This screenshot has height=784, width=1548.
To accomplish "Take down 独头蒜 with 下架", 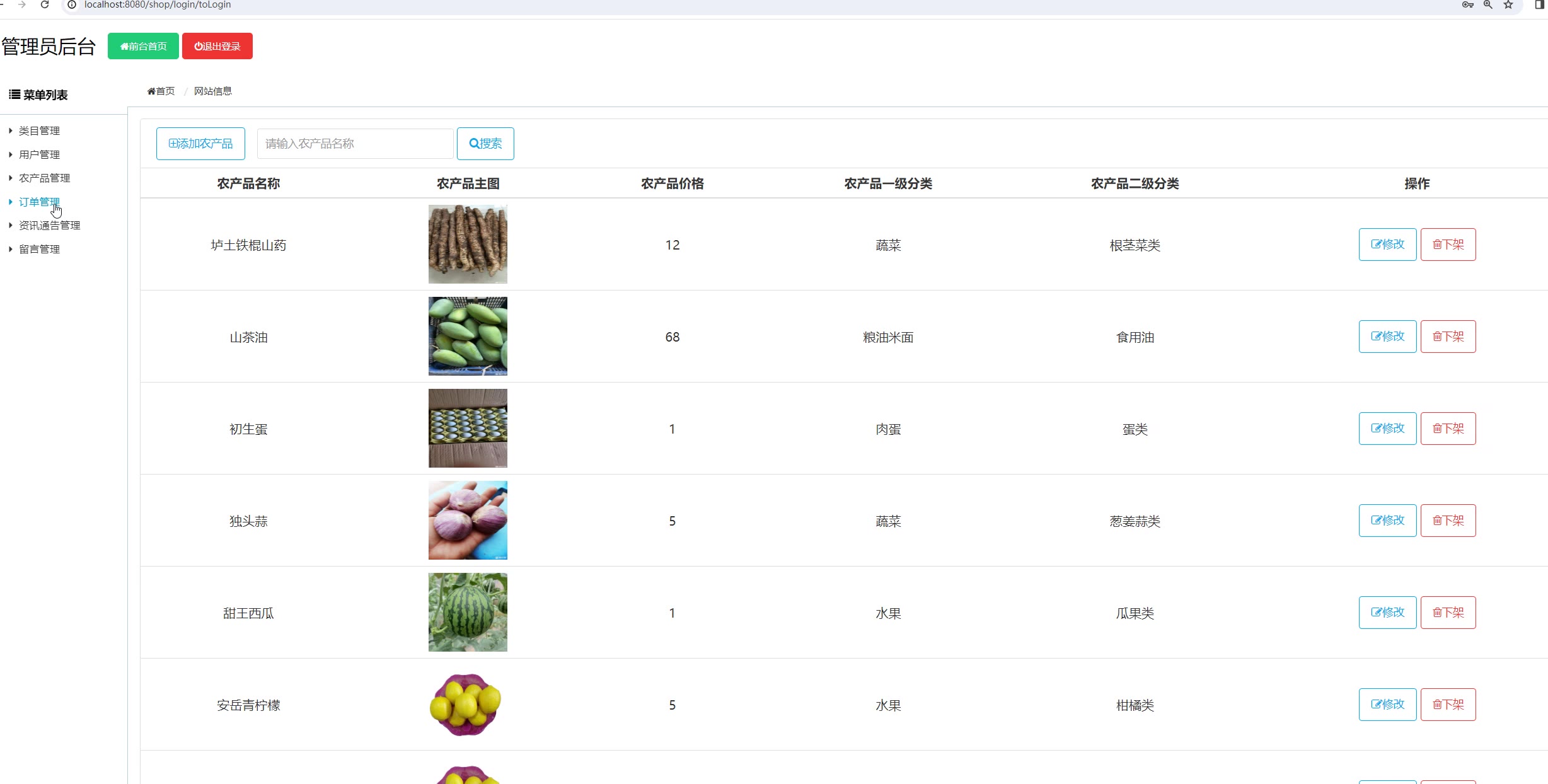I will click(x=1448, y=521).
